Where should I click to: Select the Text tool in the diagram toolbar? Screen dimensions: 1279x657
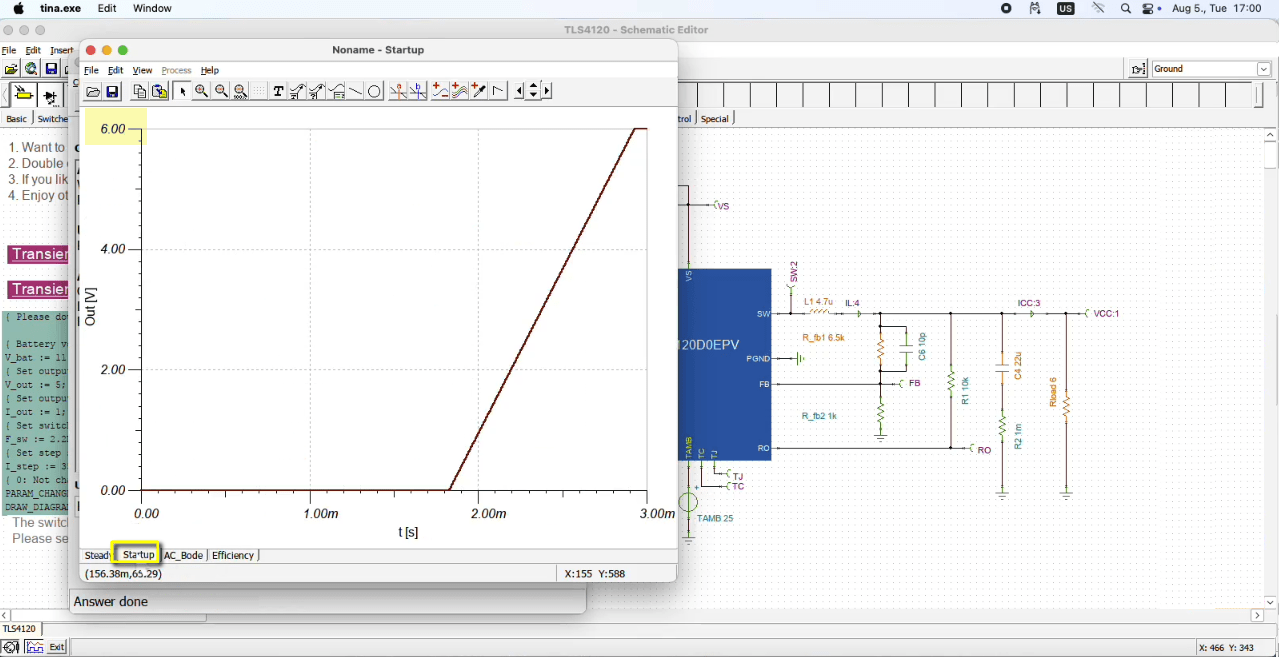pos(277,91)
